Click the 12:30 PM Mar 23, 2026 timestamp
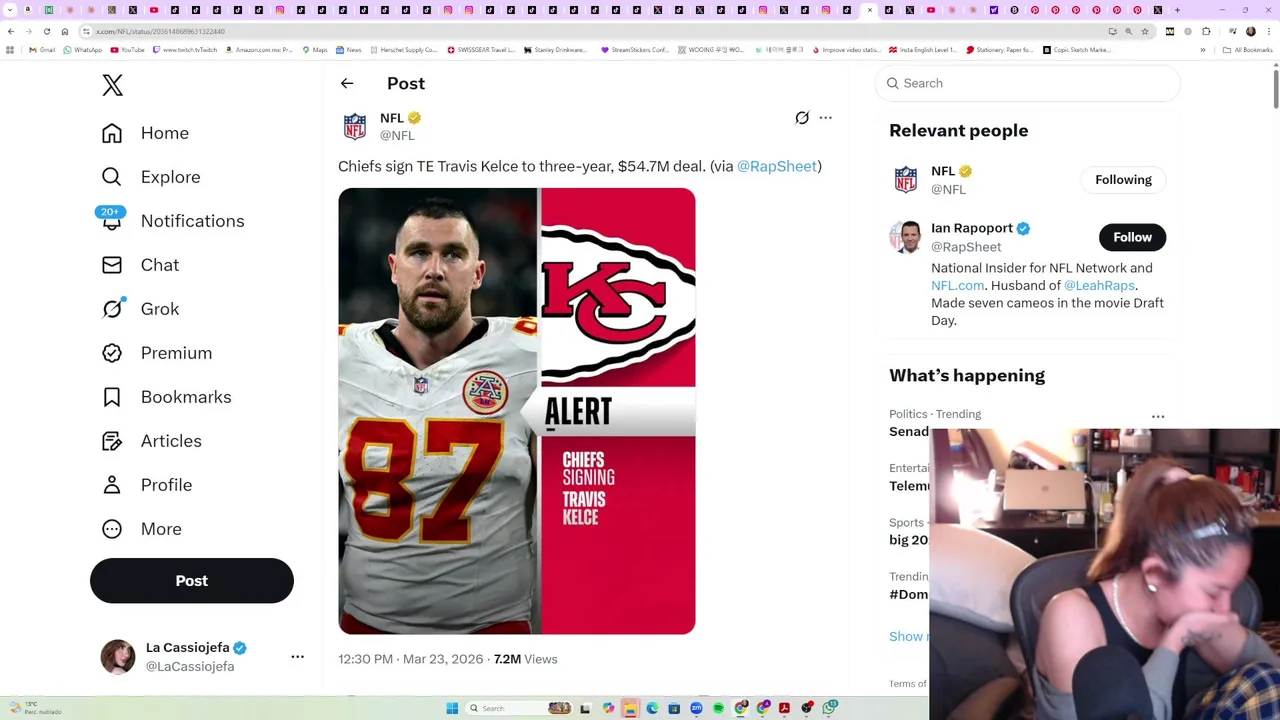 point(410,660)
